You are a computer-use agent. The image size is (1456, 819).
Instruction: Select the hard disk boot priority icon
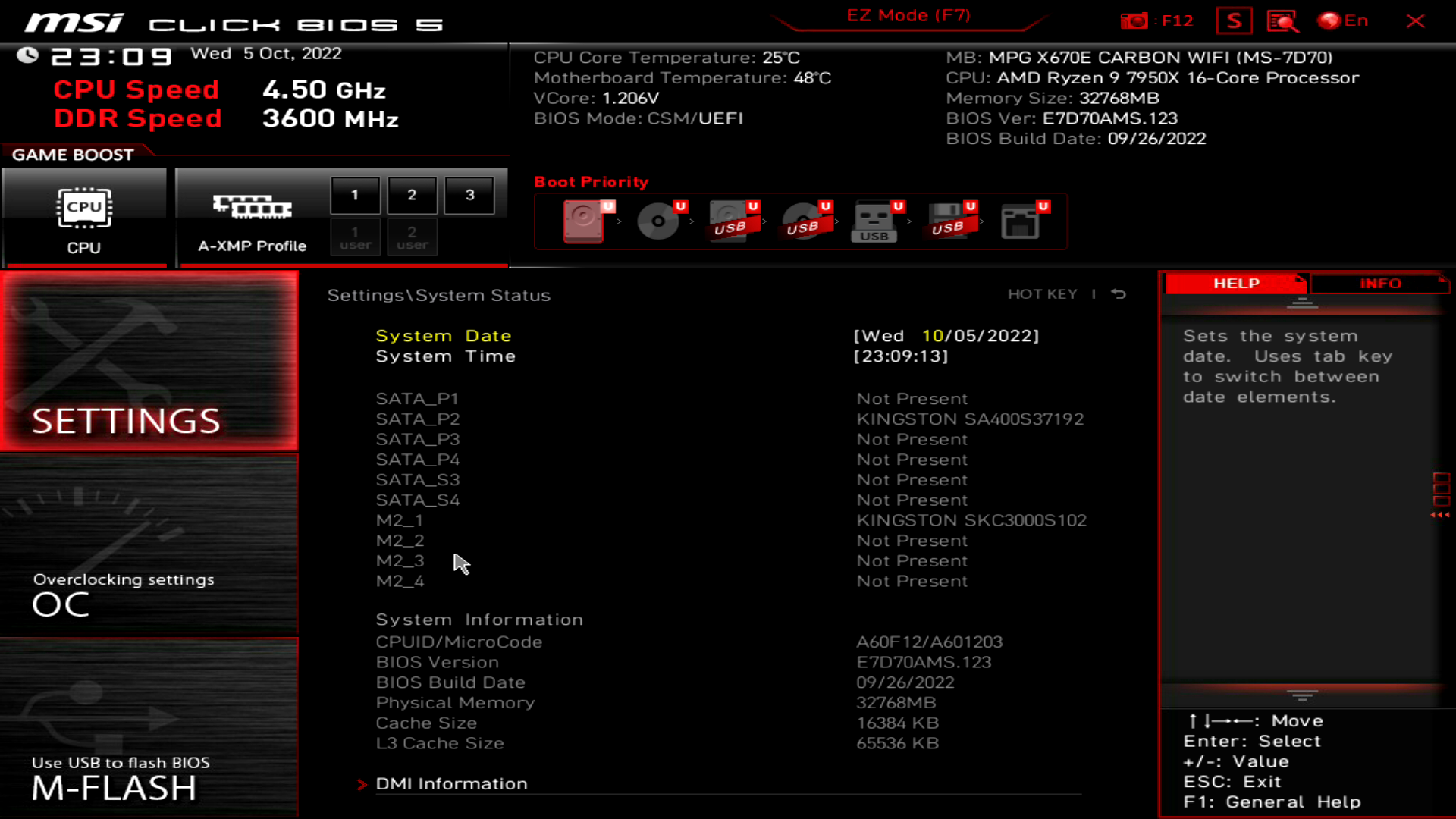(x=583, y=221)
